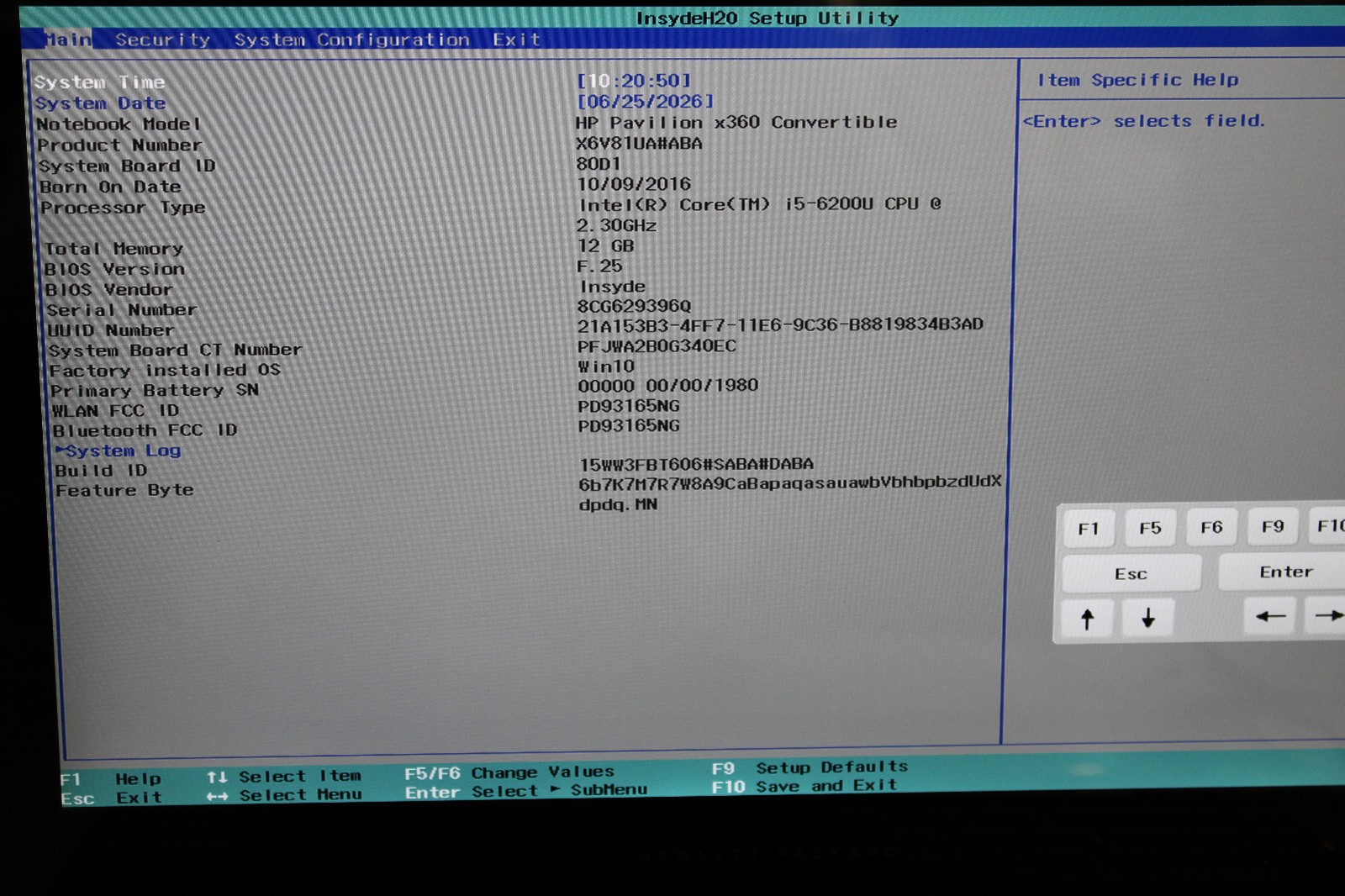
Task: Select the System Time label
Action: pyautogui.click(x=99, y=82)
